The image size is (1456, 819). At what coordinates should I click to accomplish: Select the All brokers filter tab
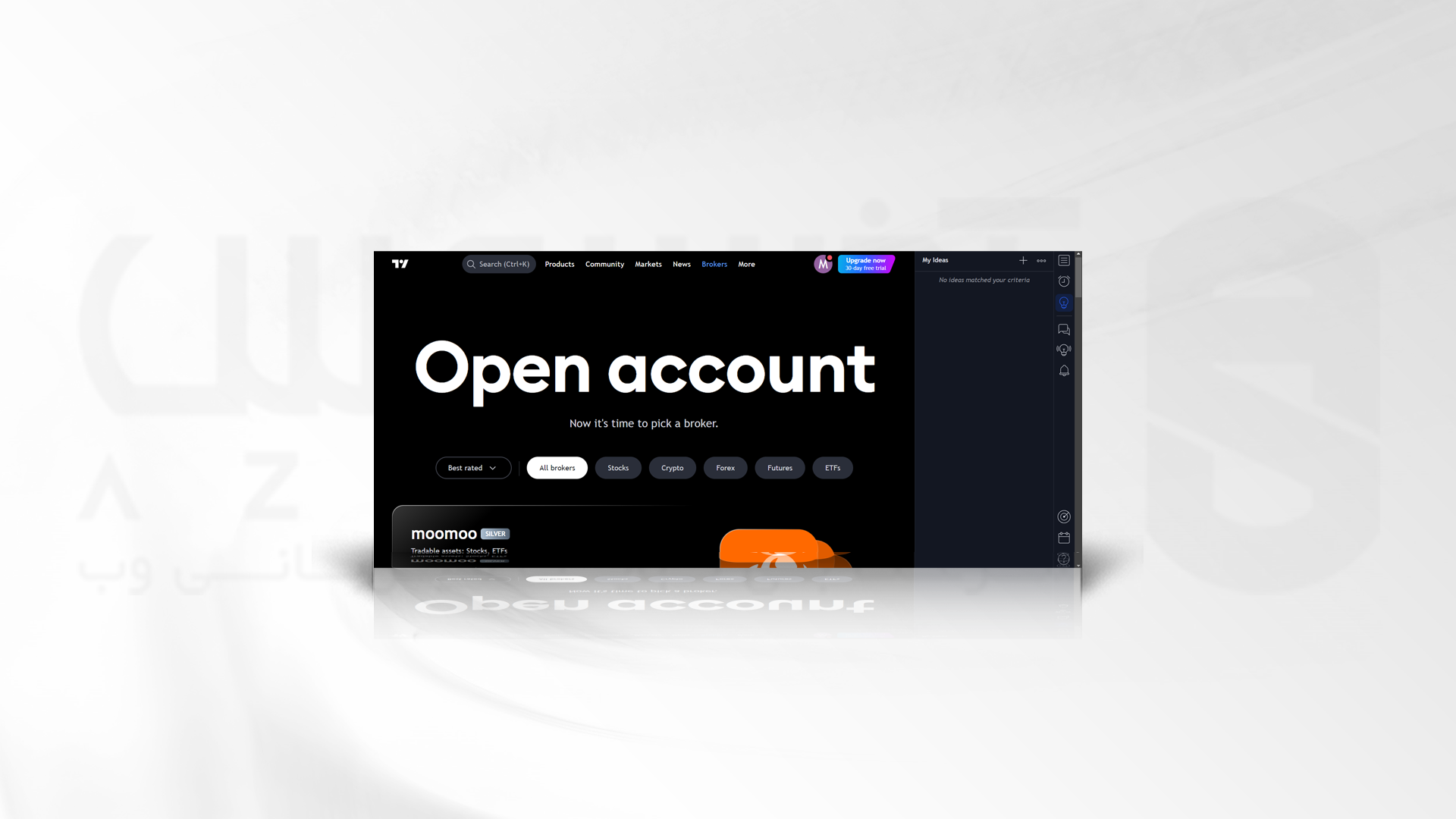[557, 467]
